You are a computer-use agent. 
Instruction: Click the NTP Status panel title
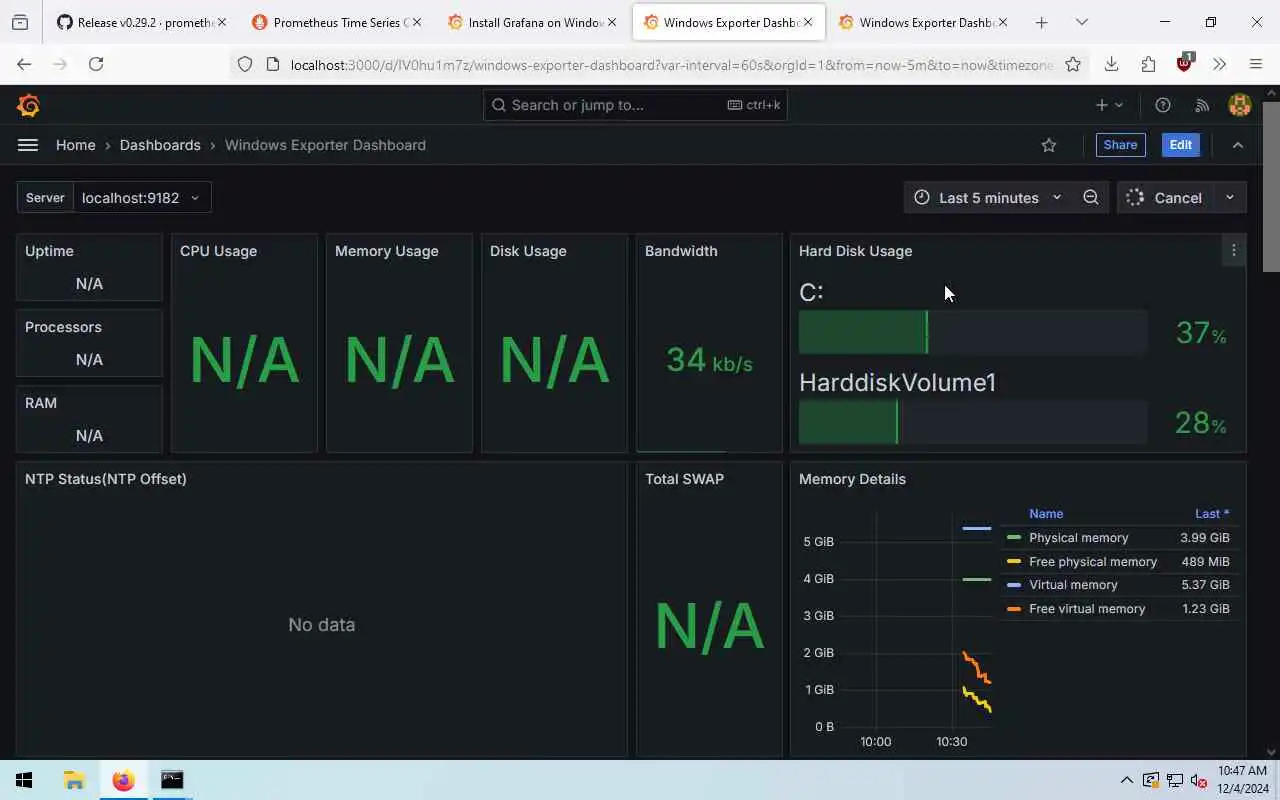click(x=106, y=479)
